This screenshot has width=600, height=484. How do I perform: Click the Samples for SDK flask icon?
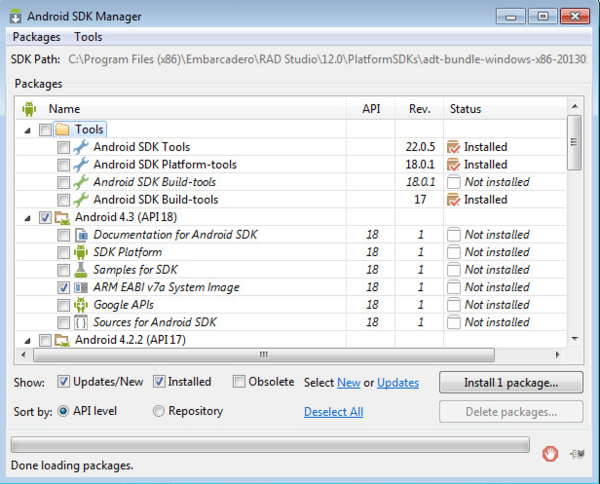coord(81,270)
